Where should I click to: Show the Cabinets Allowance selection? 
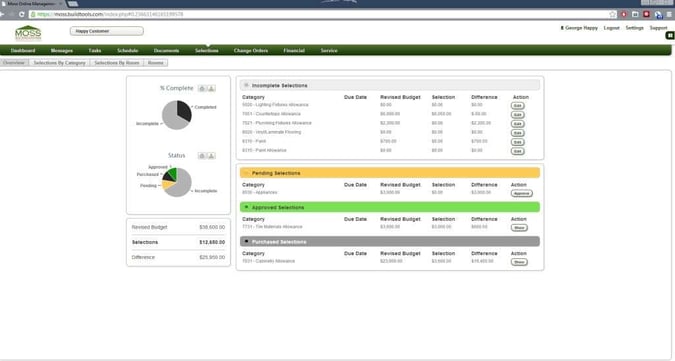[x=519, y=262]
